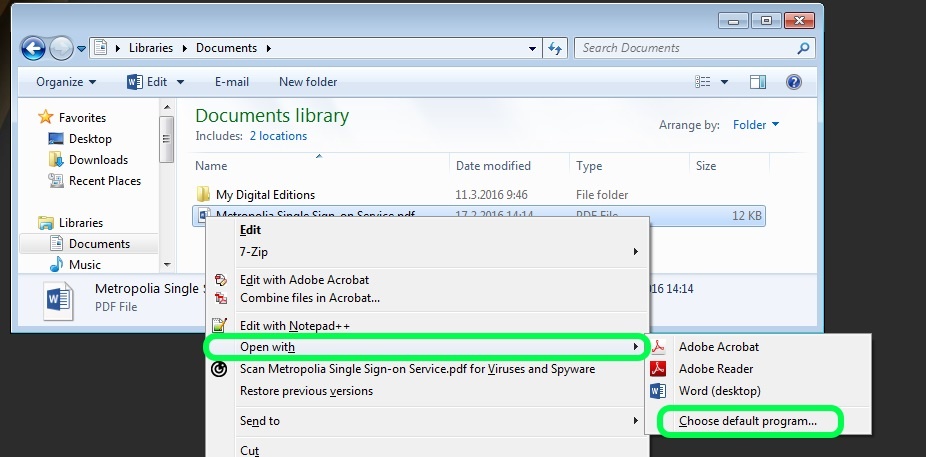
Task: Toggle the preview pane icon
Action: point(758,82)
